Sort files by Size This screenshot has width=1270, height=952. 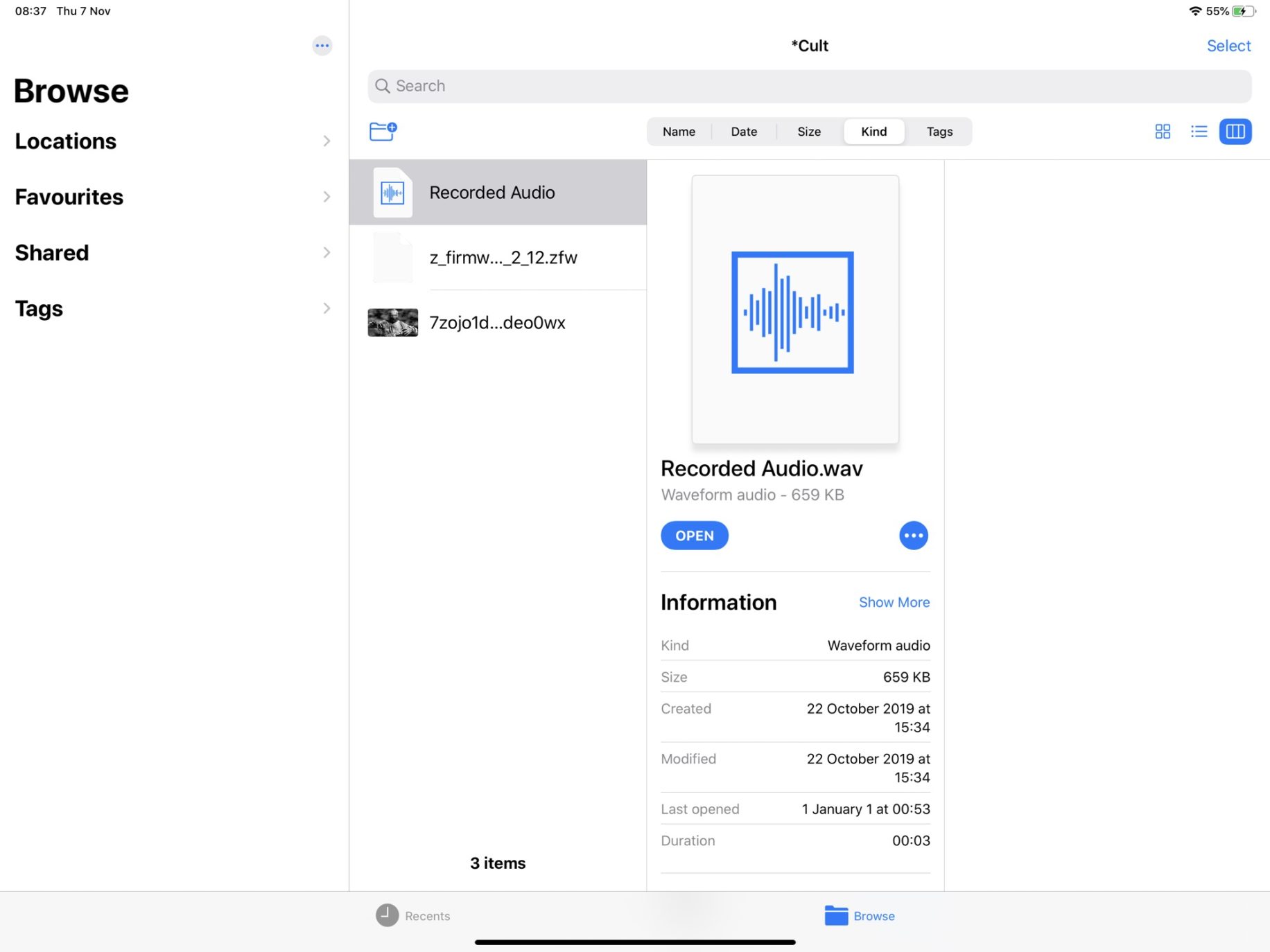tap(809, 132)
